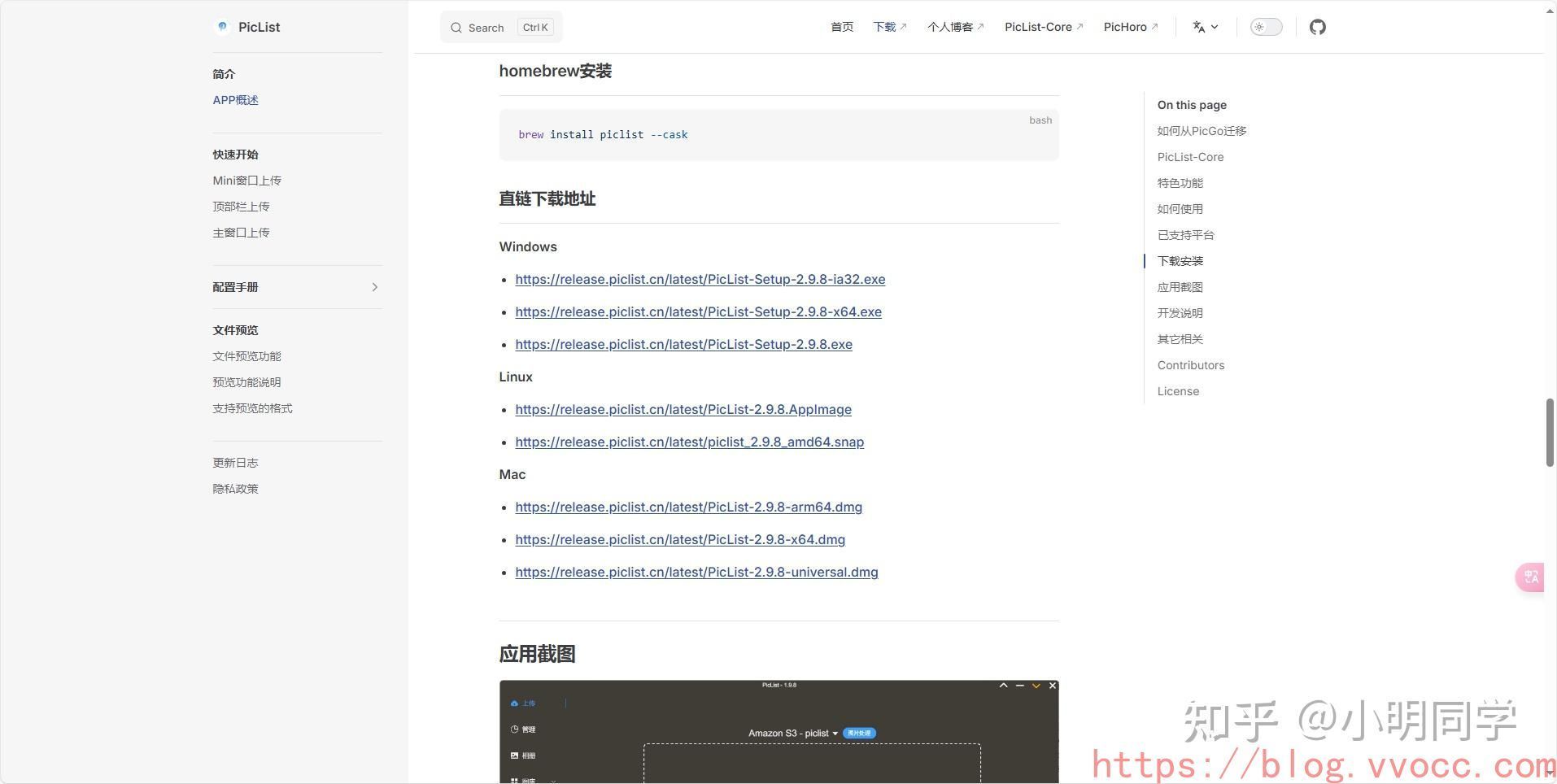
Task: Go to 首页 in top navigation
Action: [x=841, y=27]
